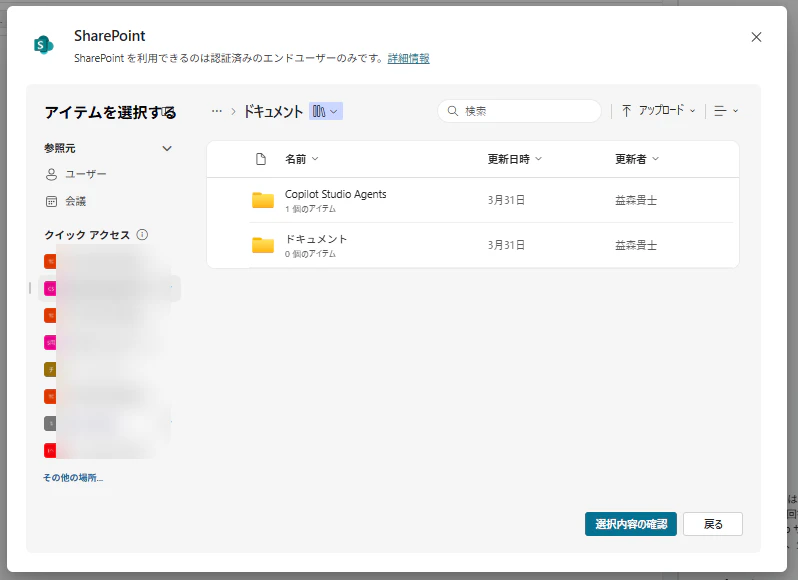
Task: Open the アップロード dropdown
Action: [659, 110]
